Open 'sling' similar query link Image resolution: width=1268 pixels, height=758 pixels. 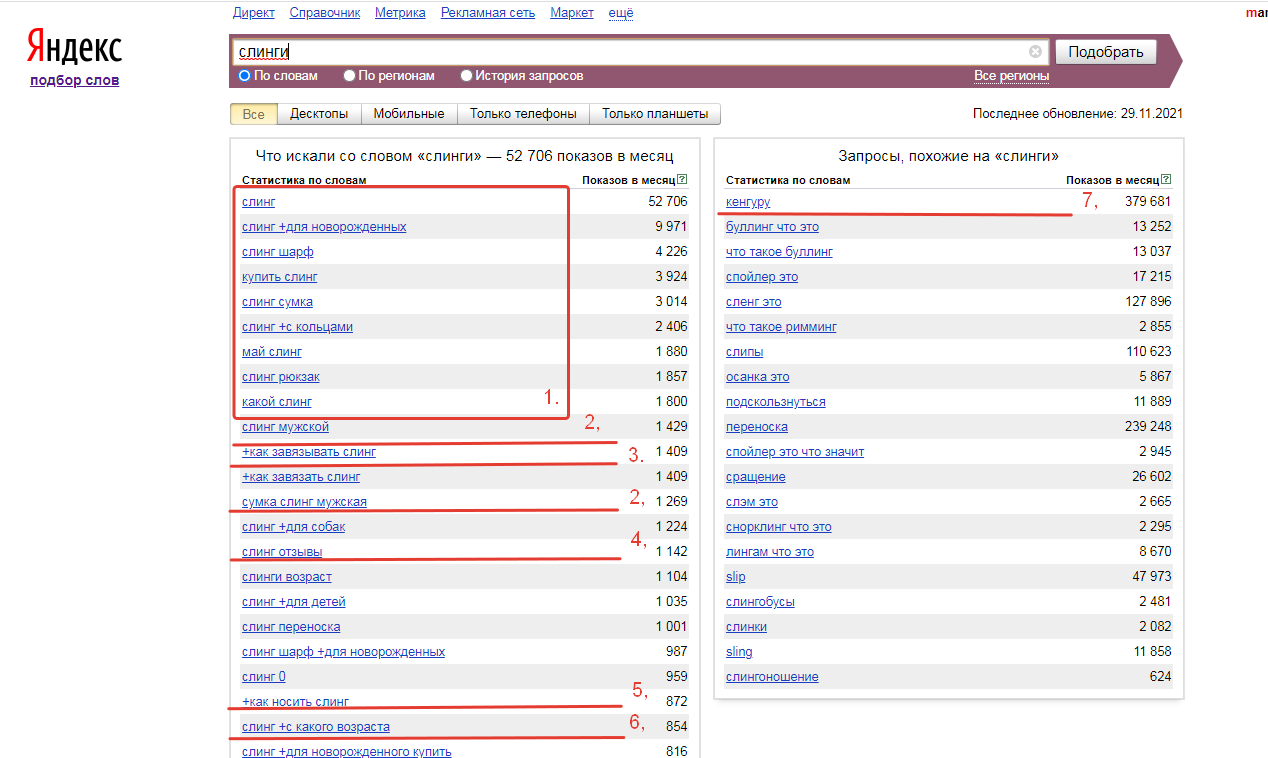pos(739,652)
